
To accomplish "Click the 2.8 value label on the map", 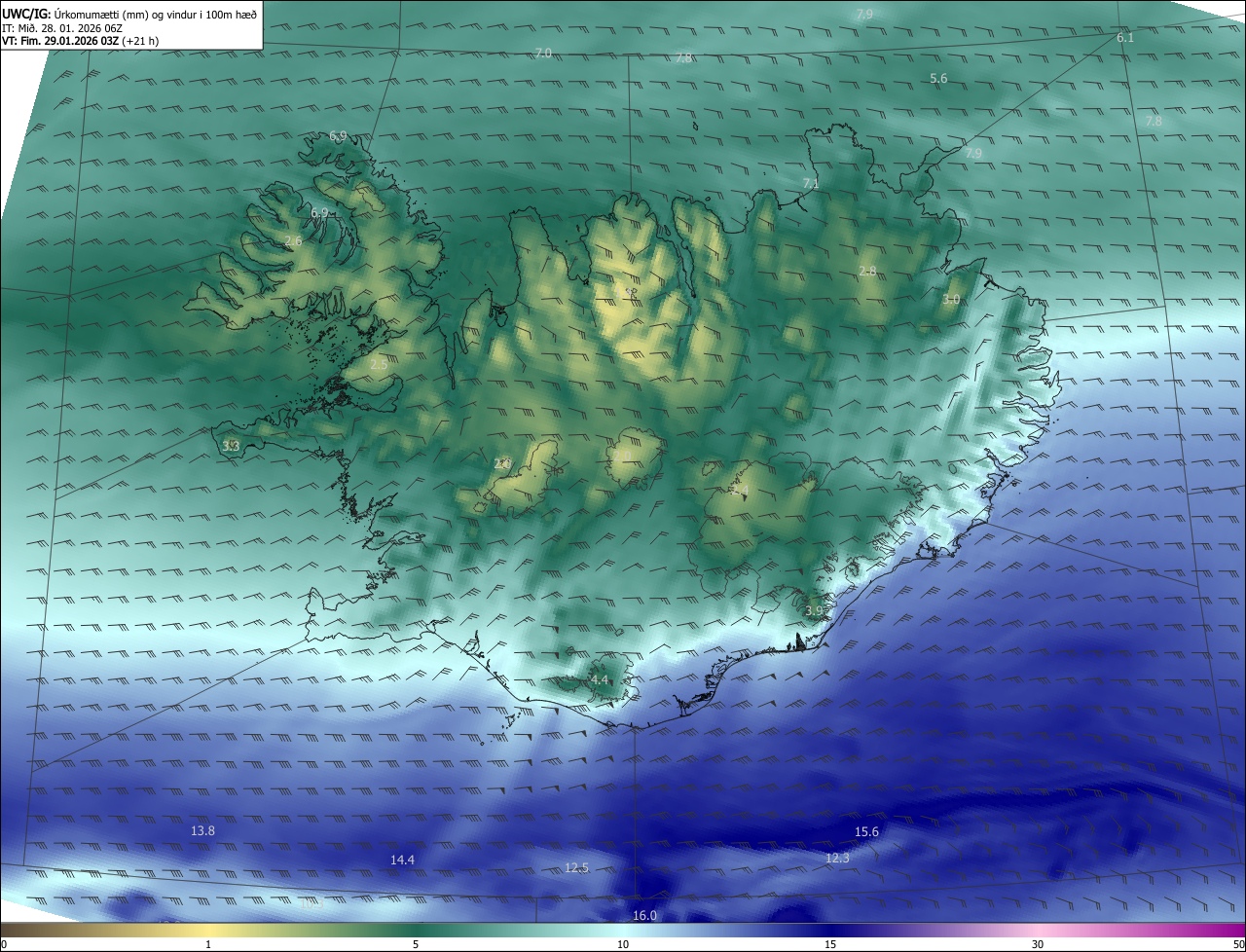I will click(867, 271).
